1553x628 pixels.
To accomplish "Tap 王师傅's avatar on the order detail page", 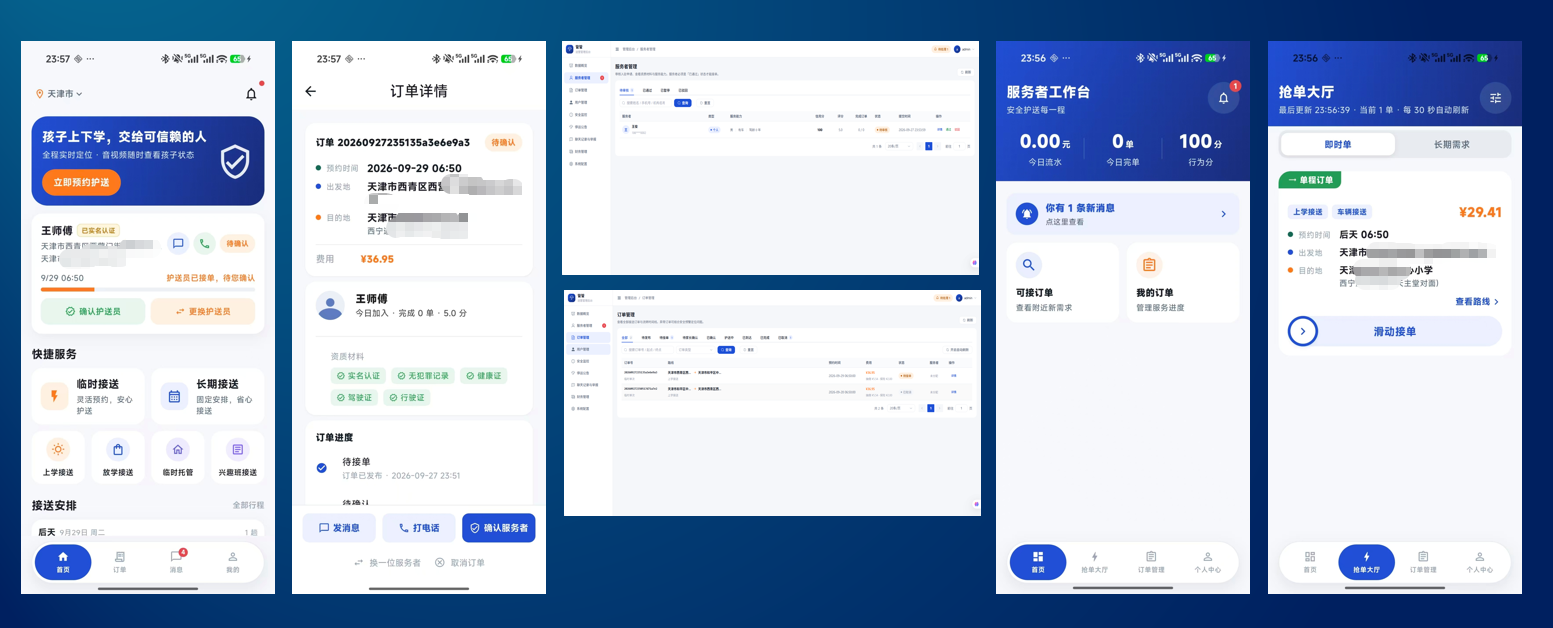I will [x=330, y=306].
